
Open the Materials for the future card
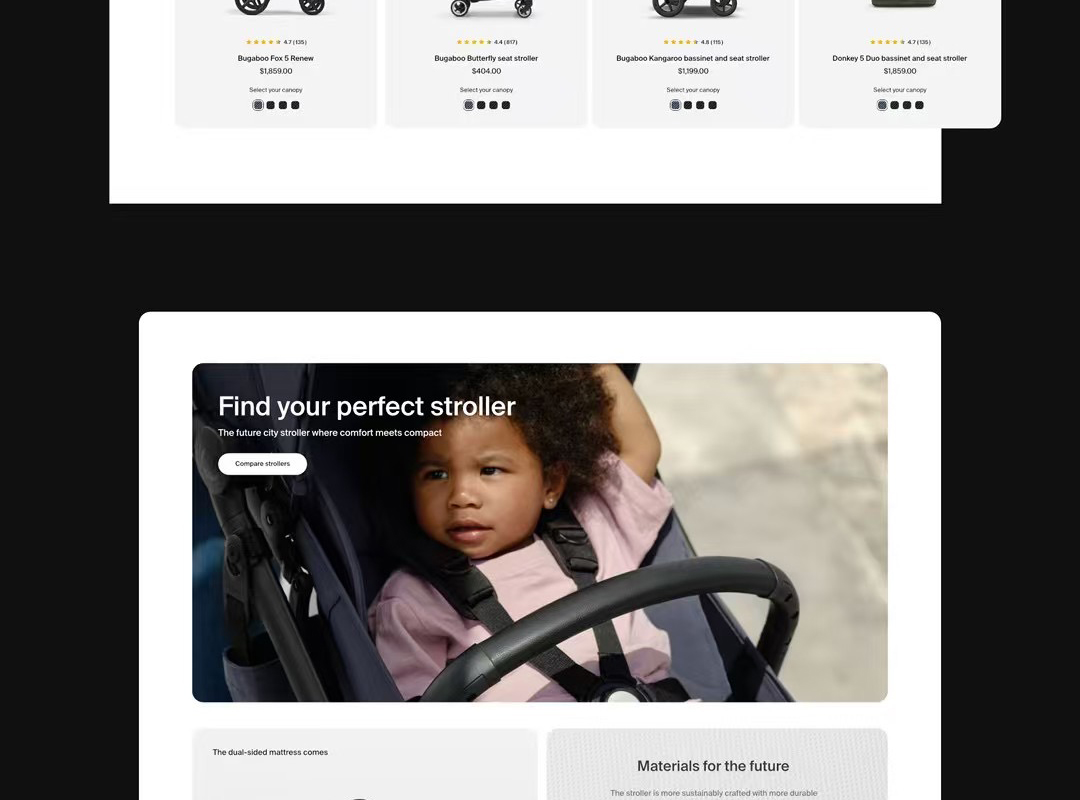[717, 764]
